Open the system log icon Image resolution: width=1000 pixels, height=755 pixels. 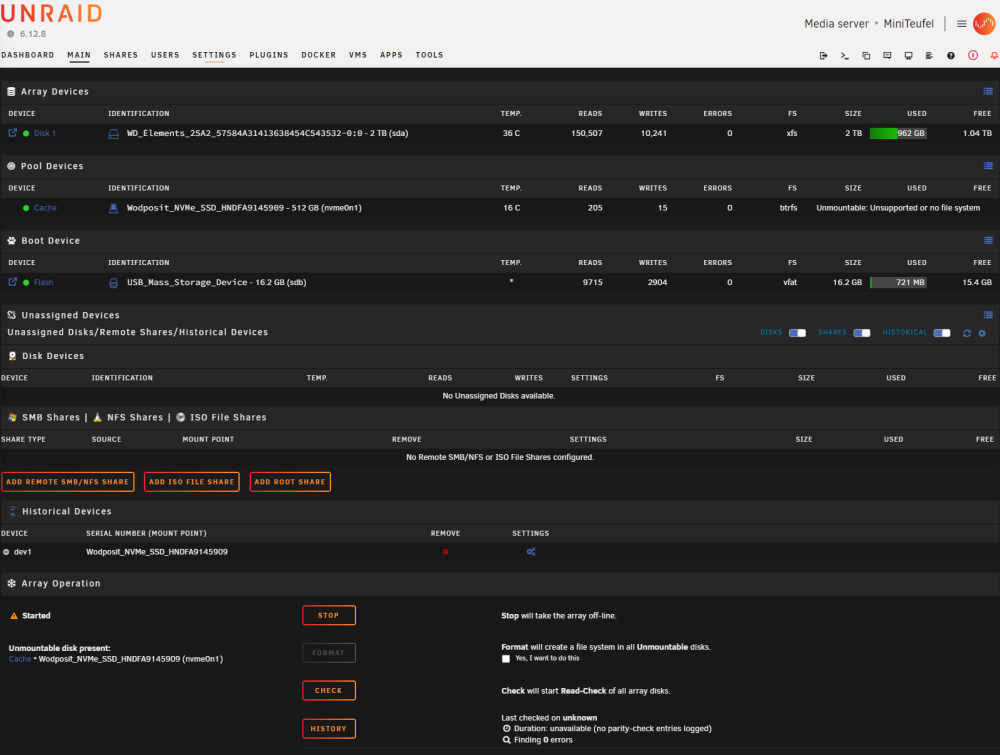pyautogui.click(x=929, y=55)
